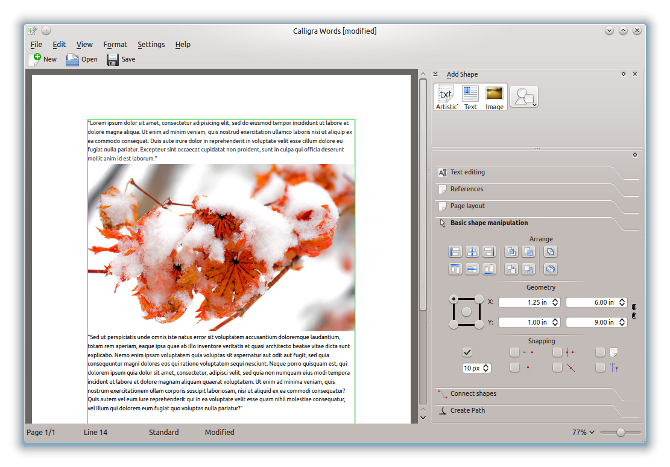The height and width of the screenshot is (467, 670).
Task: Open the Help menu
Action: click(182, 44)
